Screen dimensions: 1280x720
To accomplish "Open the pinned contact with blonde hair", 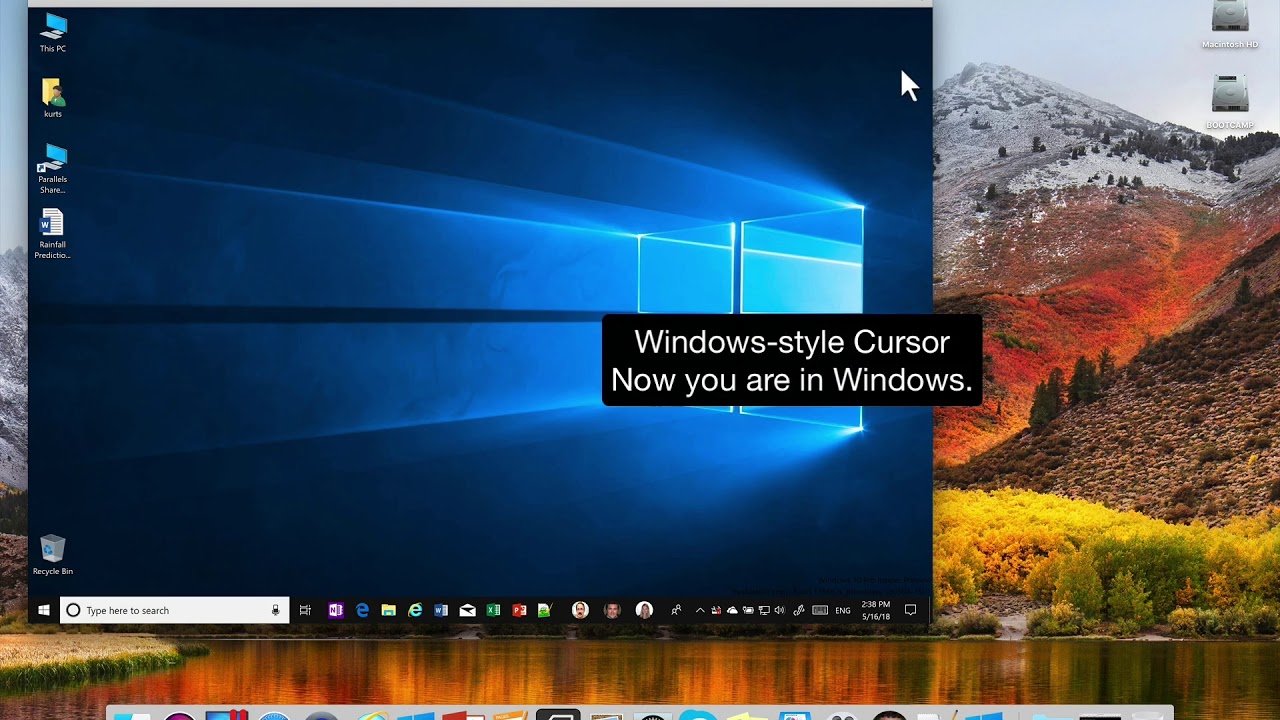I will point(644,610).
